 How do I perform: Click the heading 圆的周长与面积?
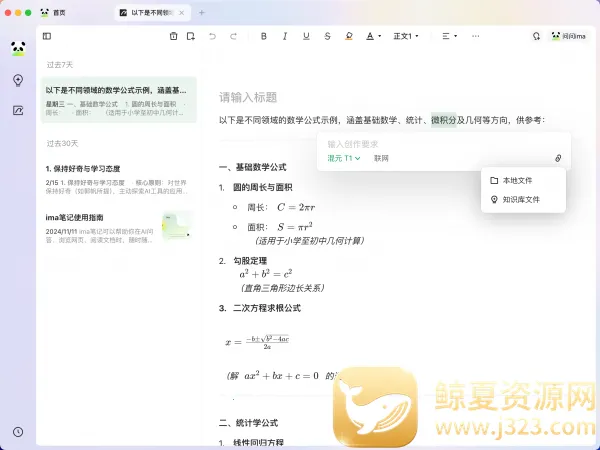tap(262, 188)
